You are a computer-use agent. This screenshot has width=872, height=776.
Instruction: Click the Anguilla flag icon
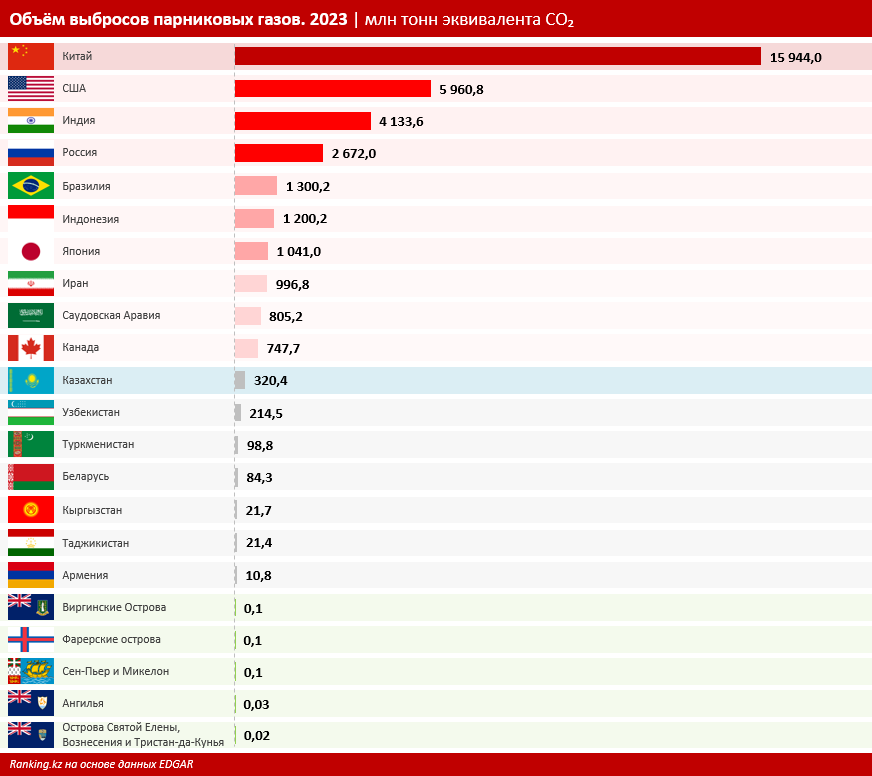(x=31, y=703)
